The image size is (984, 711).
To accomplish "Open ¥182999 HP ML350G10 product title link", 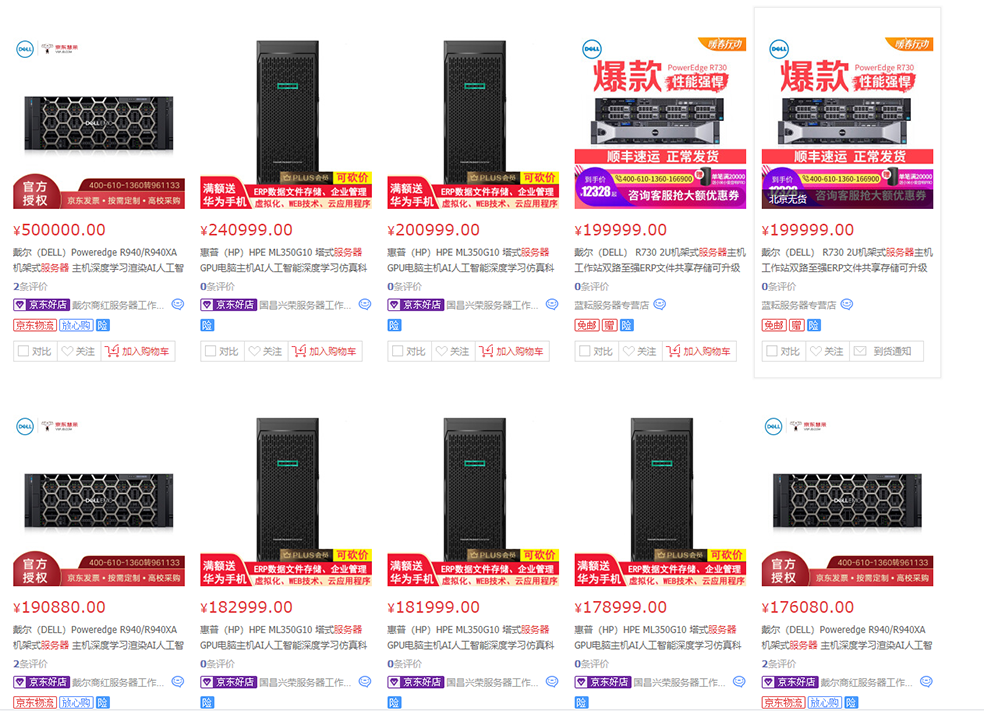I will point(283,637).
